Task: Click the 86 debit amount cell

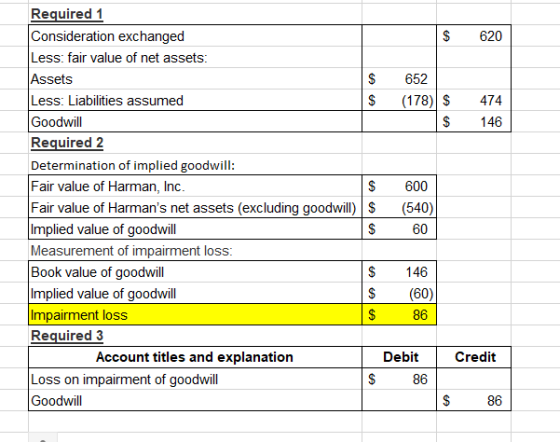Action: (x=399, y=379)
